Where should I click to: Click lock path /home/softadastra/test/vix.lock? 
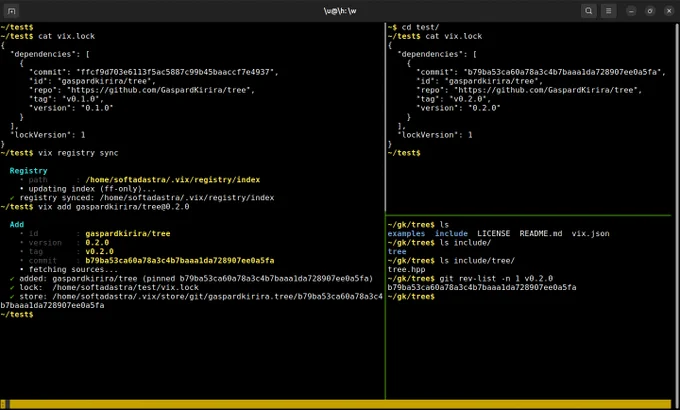[125, 287]
